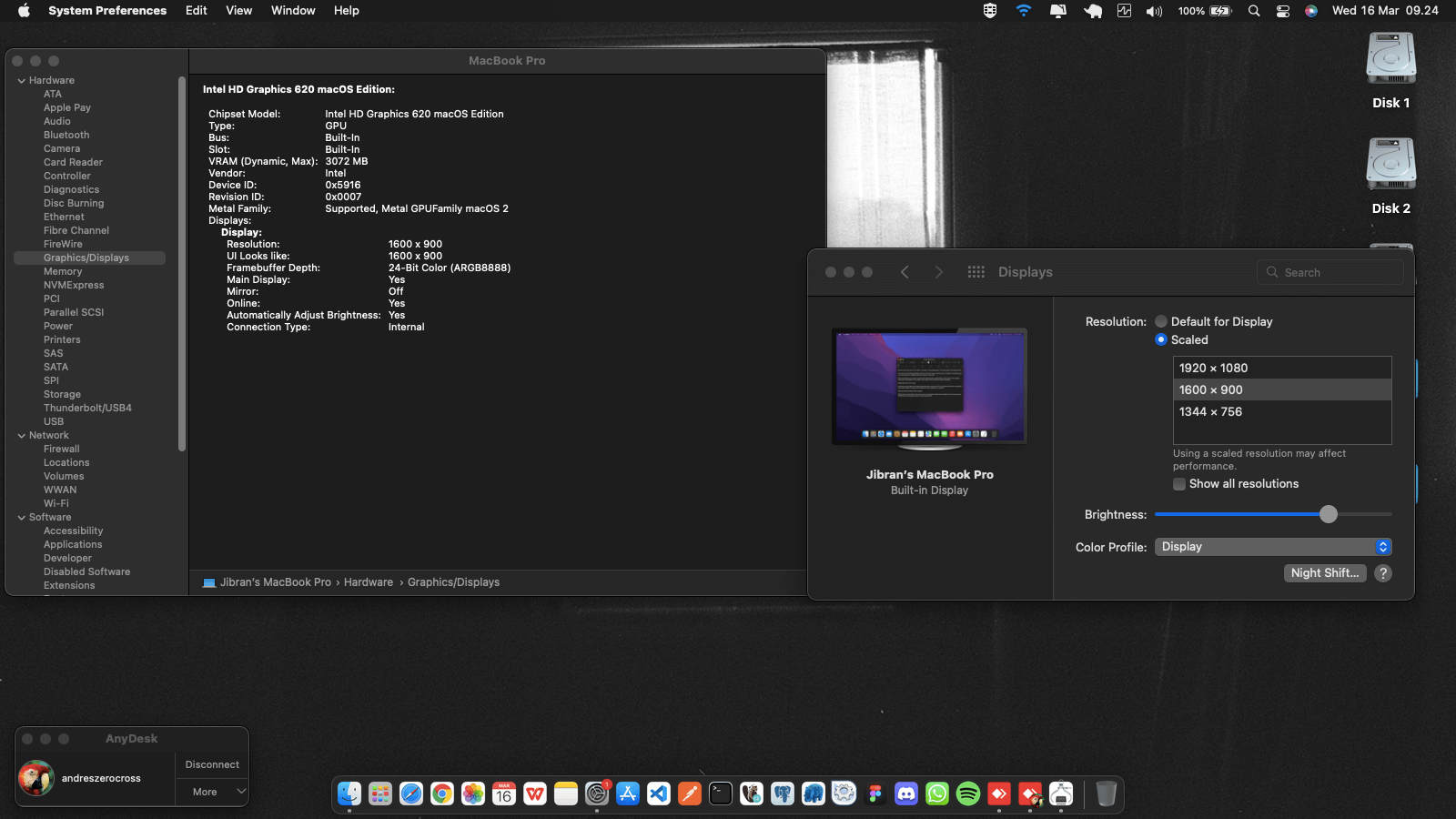Open the Color Profile dropdown
1456x819 pixels.
(1272, 546)
